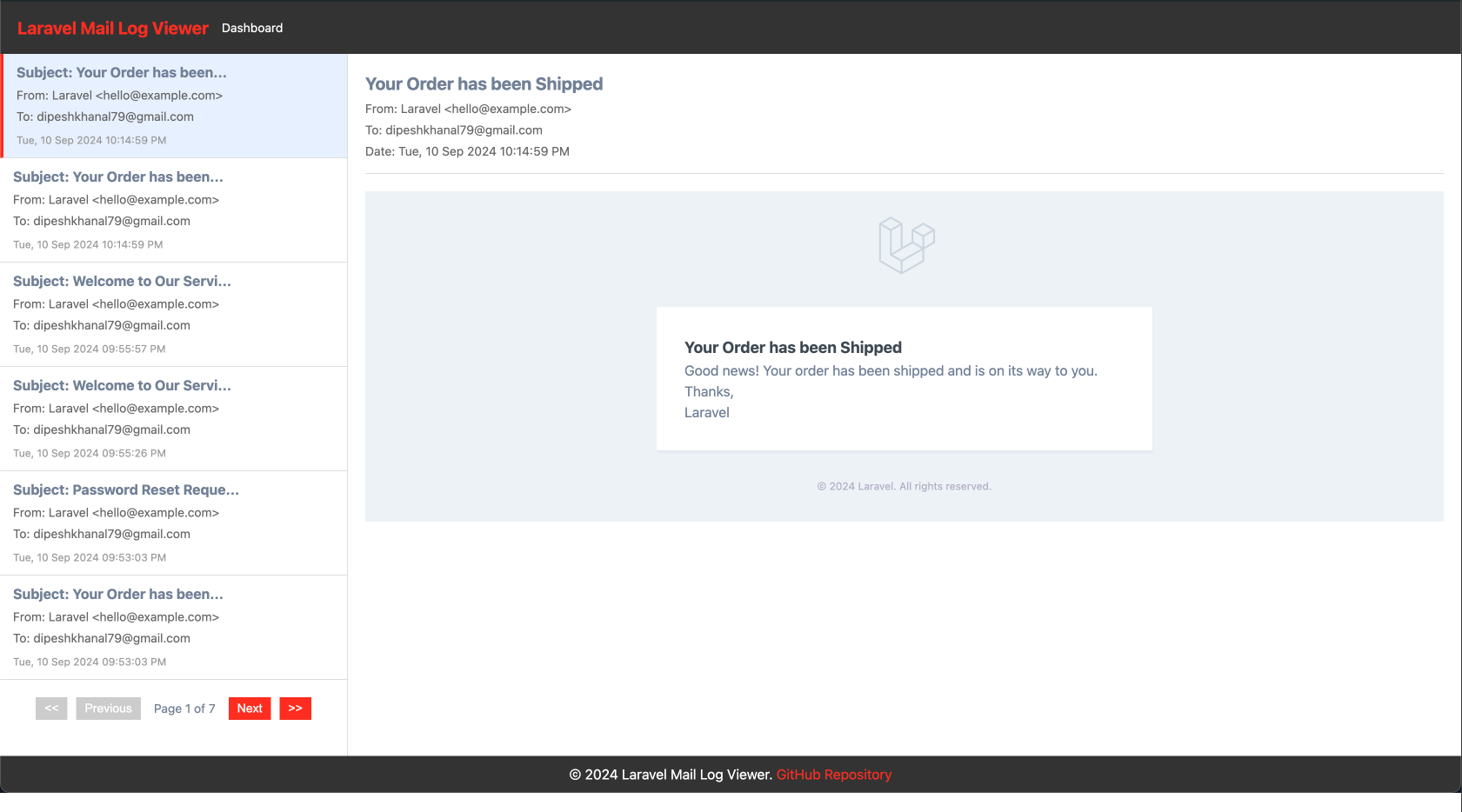This screenshot has width=1462, height=812.
Task: Click the Laravel logo in email preview
Action: pyautogui.click(x=906, y=245)
